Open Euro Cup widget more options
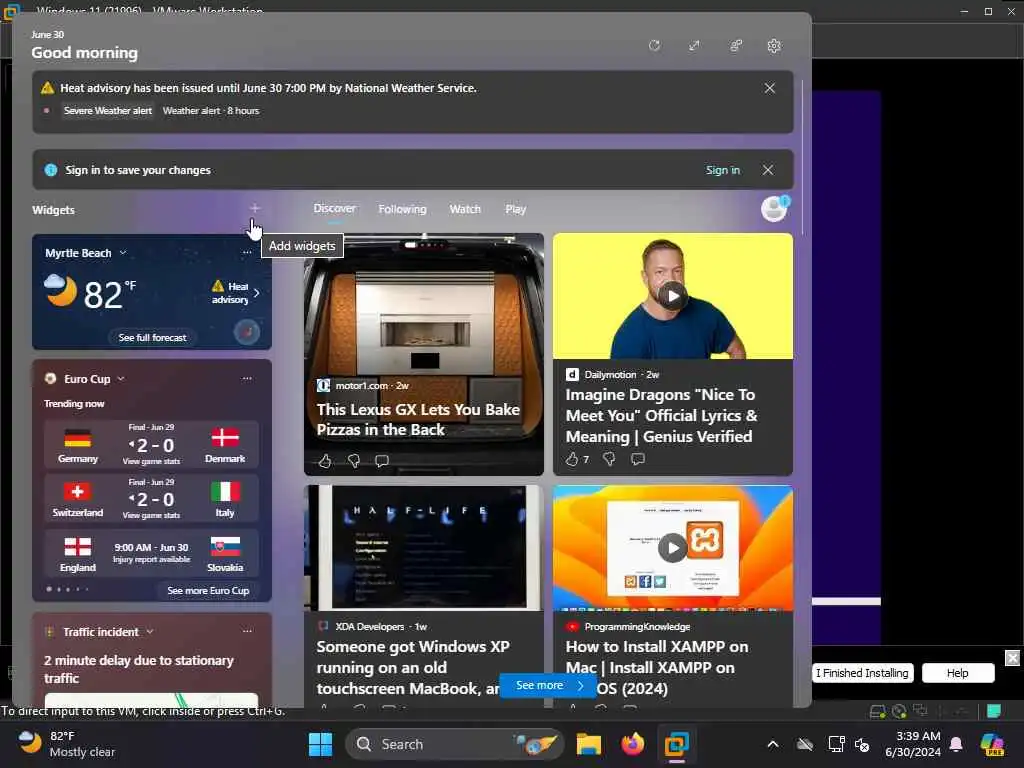The height and width of the screenshot is (768, 1024). (247, 378)
